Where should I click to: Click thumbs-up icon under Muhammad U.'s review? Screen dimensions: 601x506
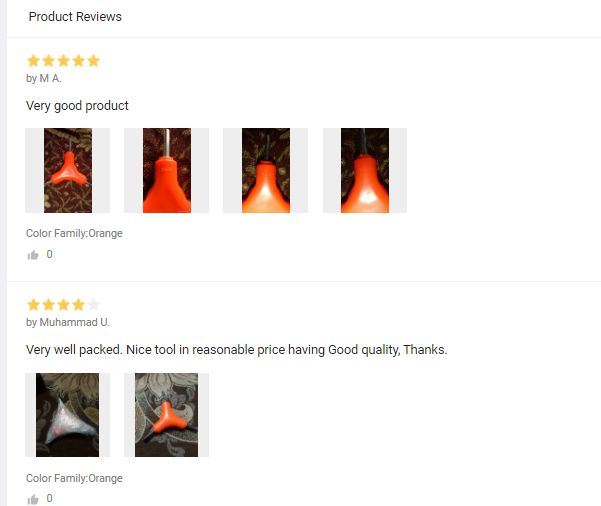[33, 499]
